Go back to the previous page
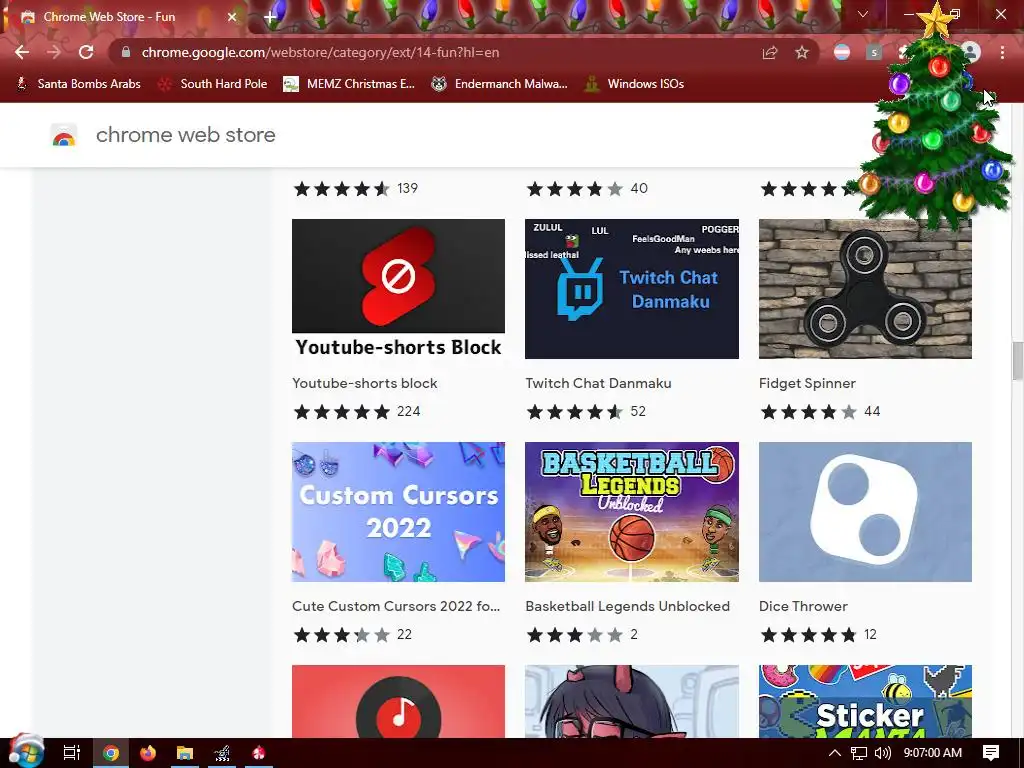The image size is (1024, 768). point(22,52)
